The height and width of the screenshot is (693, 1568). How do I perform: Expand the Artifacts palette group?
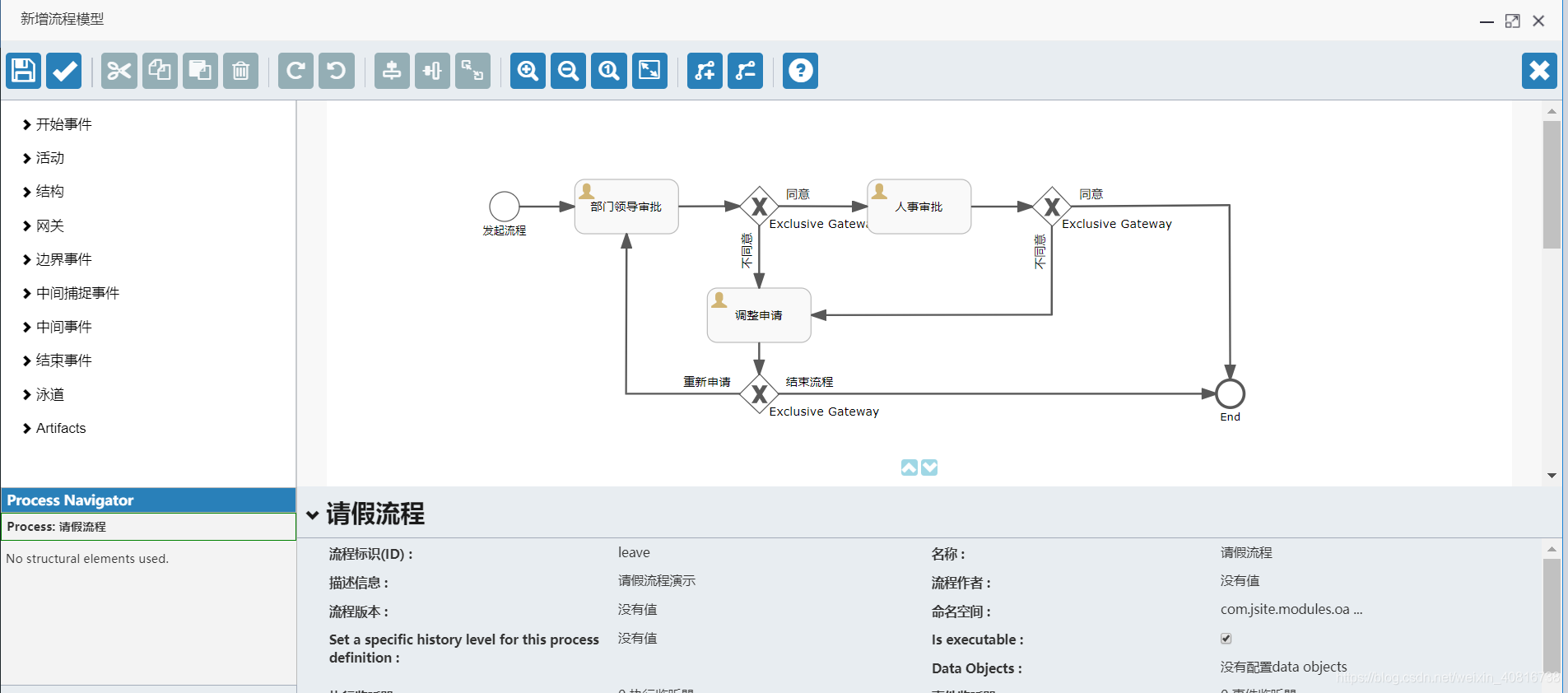[54, 428]
